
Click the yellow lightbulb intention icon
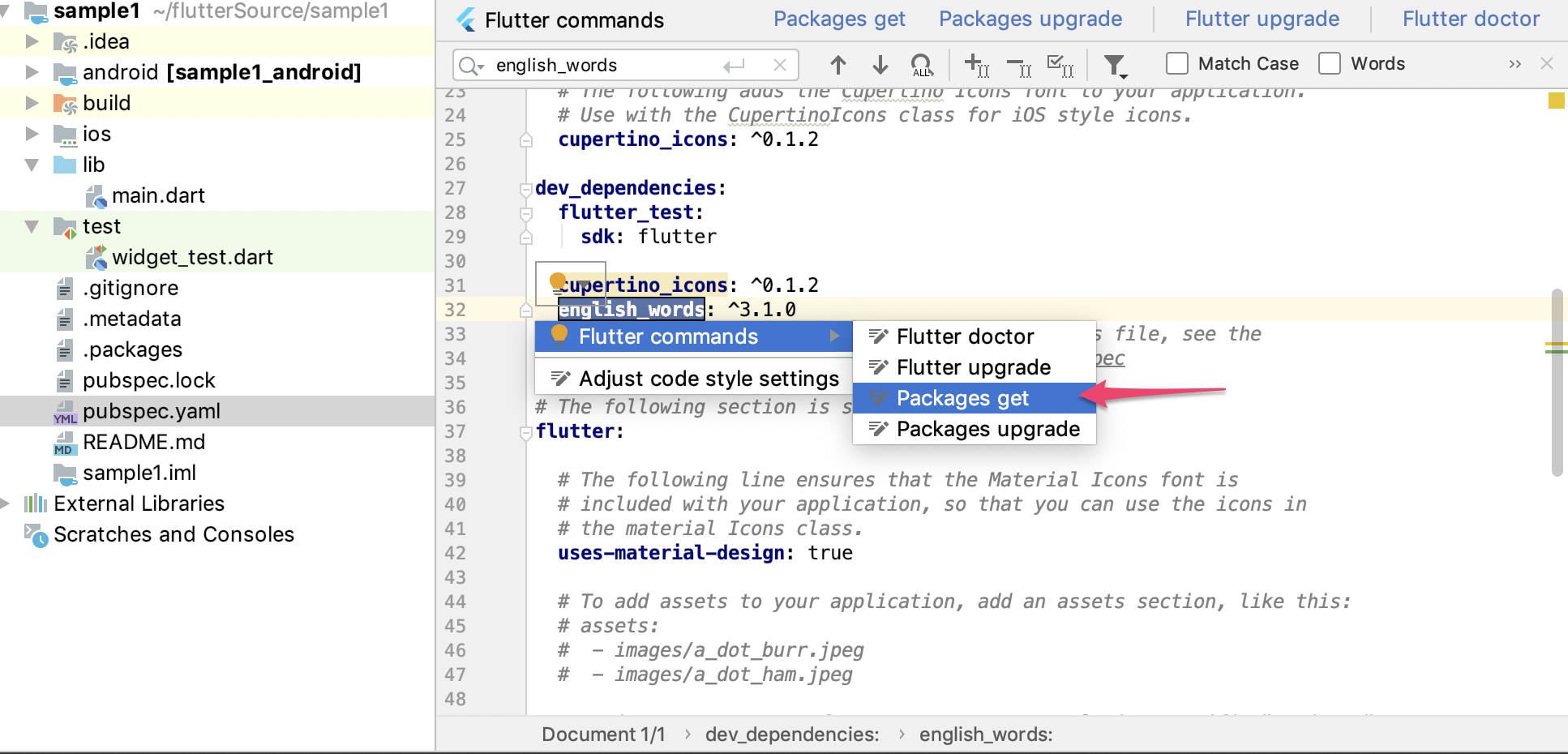click(558, 281)
